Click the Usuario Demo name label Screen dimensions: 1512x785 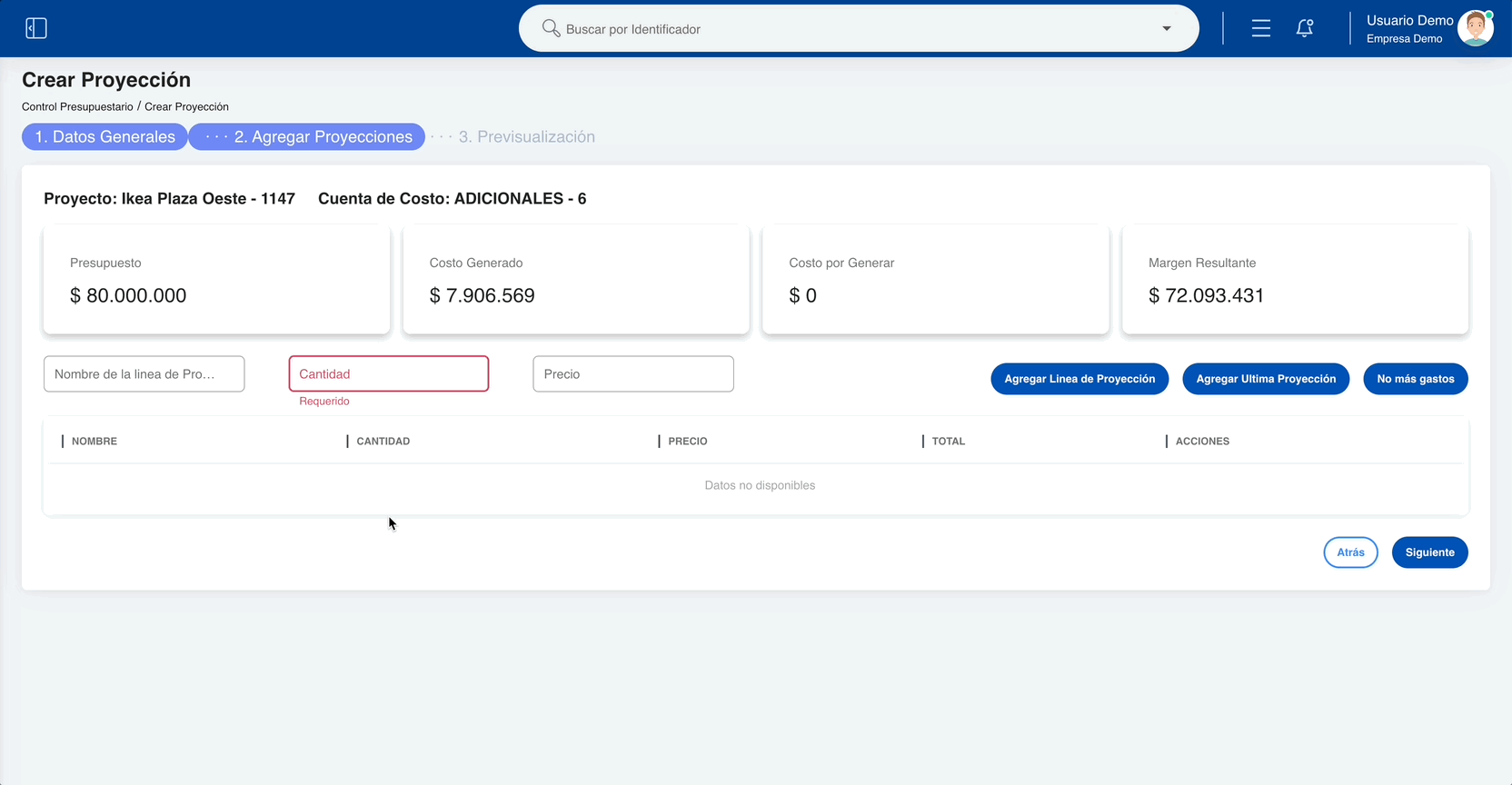1410,20
